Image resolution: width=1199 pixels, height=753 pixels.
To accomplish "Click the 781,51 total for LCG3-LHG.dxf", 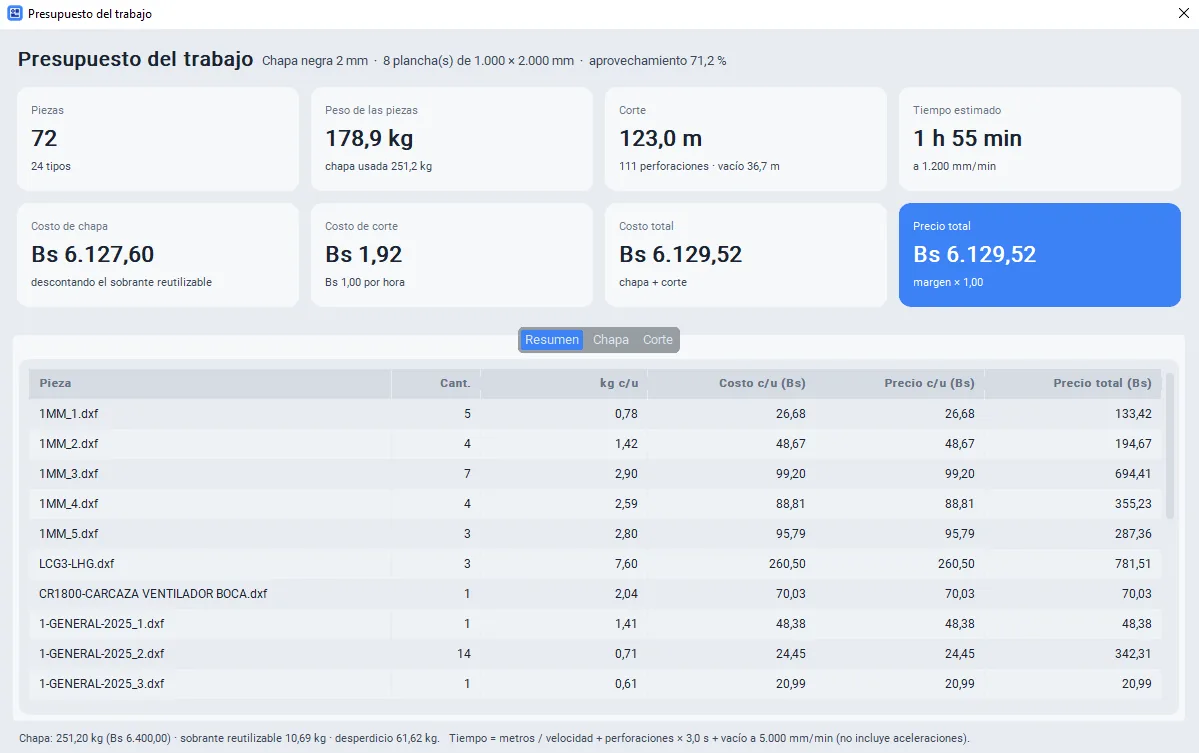I will pos(1133,563).
